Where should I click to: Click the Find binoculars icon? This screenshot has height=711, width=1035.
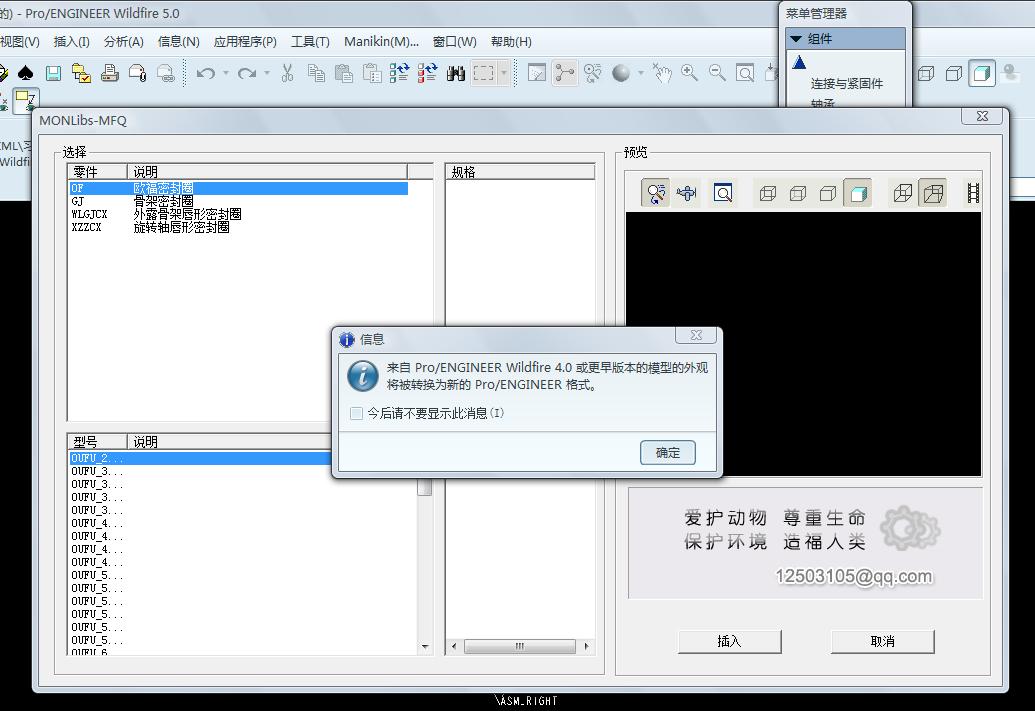coord(455,73)
